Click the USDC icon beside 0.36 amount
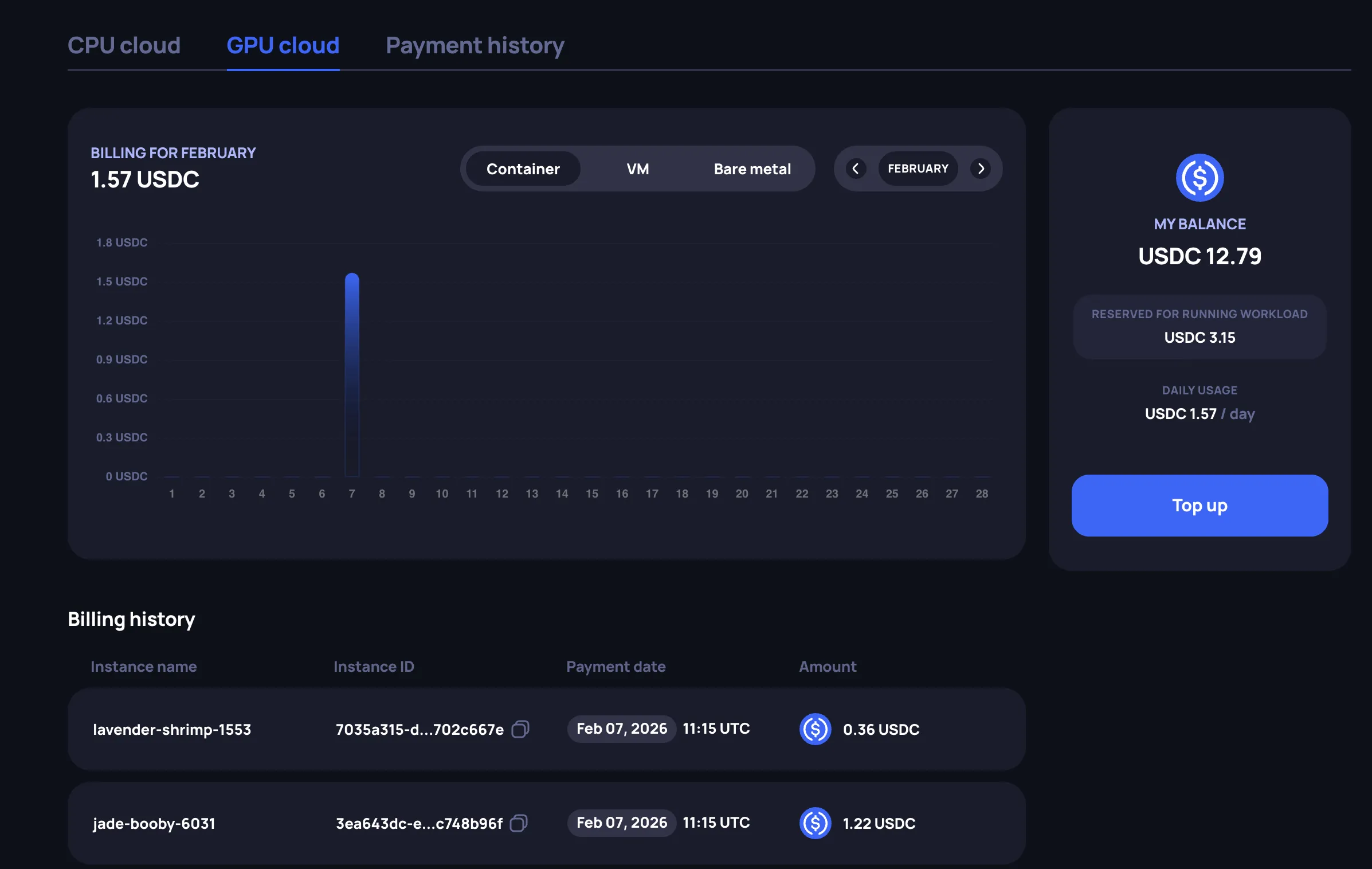Image resolution: width=1372 pixels, height=869 pixels. pos(815,729)
